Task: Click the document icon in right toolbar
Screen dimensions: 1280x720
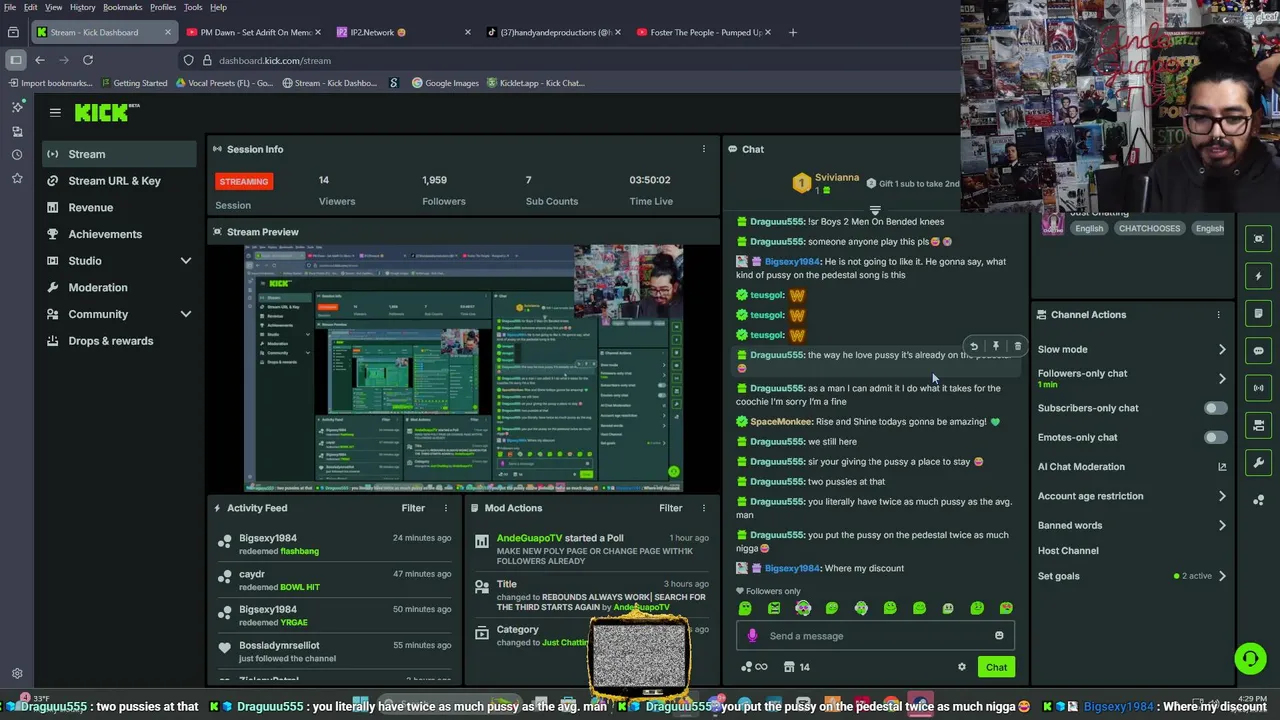Action: pyautogui.click(x=1258, y=313)
